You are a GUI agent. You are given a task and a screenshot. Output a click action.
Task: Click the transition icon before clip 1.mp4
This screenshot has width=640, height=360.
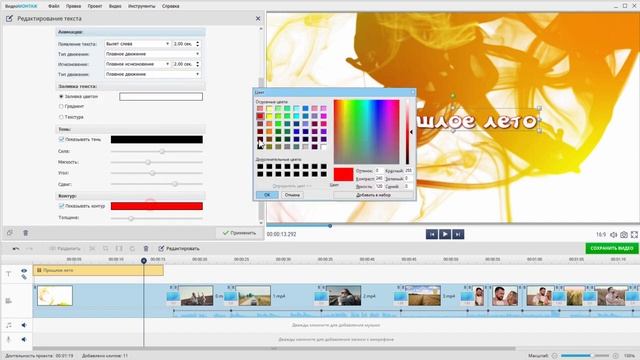[231, 297]
